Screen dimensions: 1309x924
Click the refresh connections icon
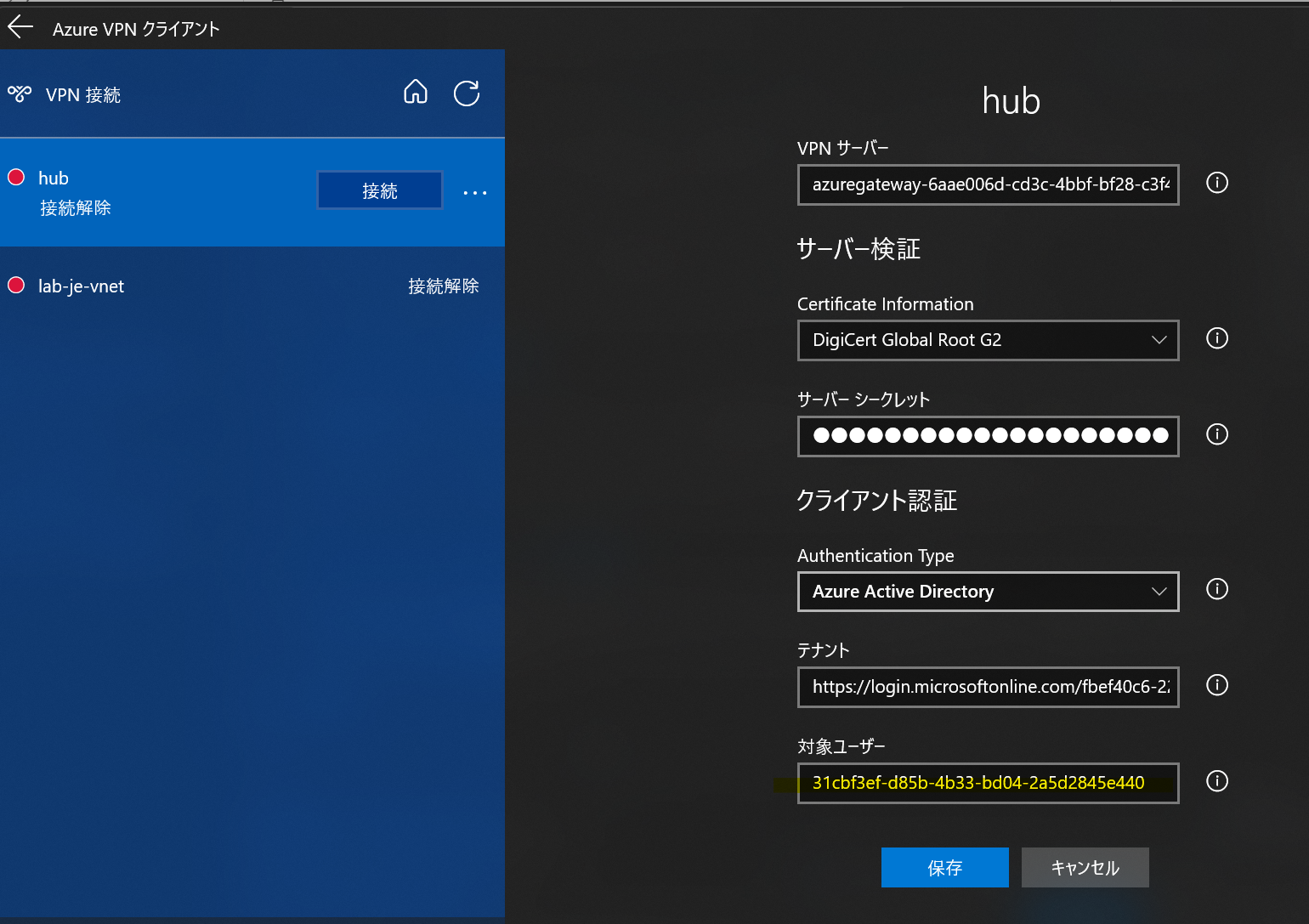(467, 93)
